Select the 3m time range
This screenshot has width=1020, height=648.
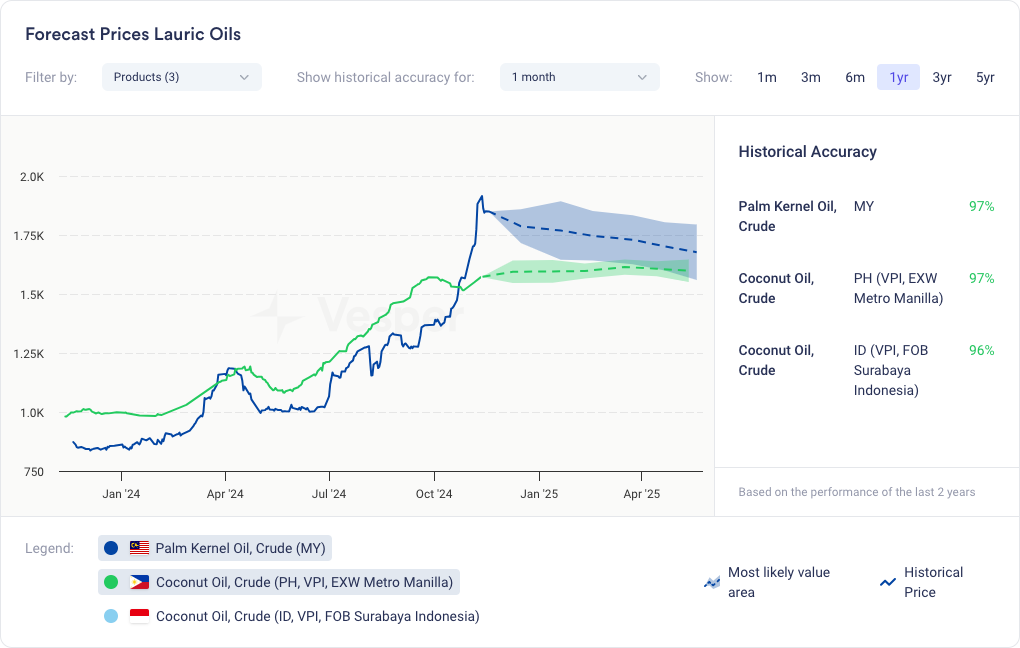(811, 77)
